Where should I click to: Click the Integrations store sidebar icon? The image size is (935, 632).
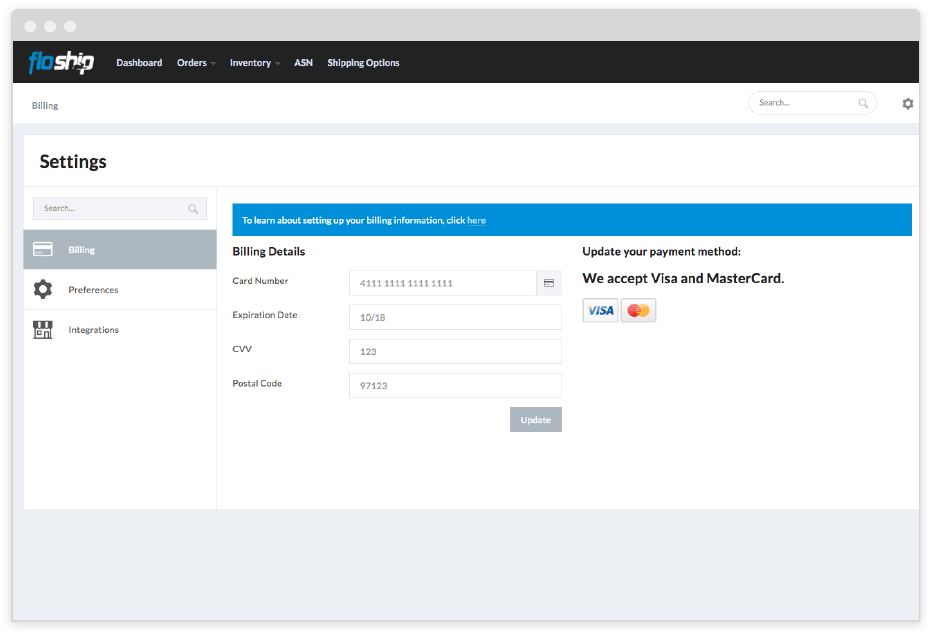(43, 330)
